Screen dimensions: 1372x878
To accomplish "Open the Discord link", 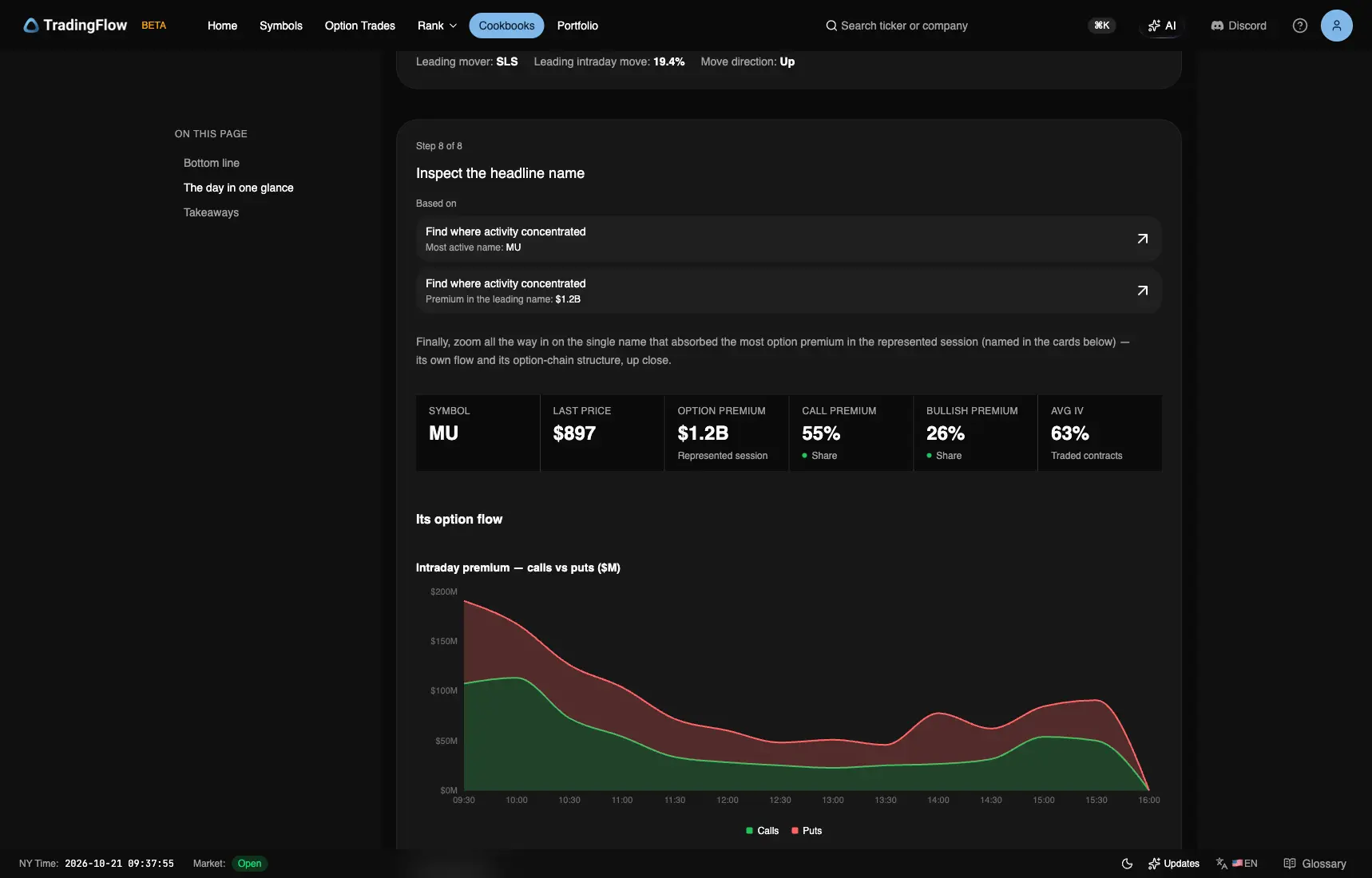I will [1239, 26].
